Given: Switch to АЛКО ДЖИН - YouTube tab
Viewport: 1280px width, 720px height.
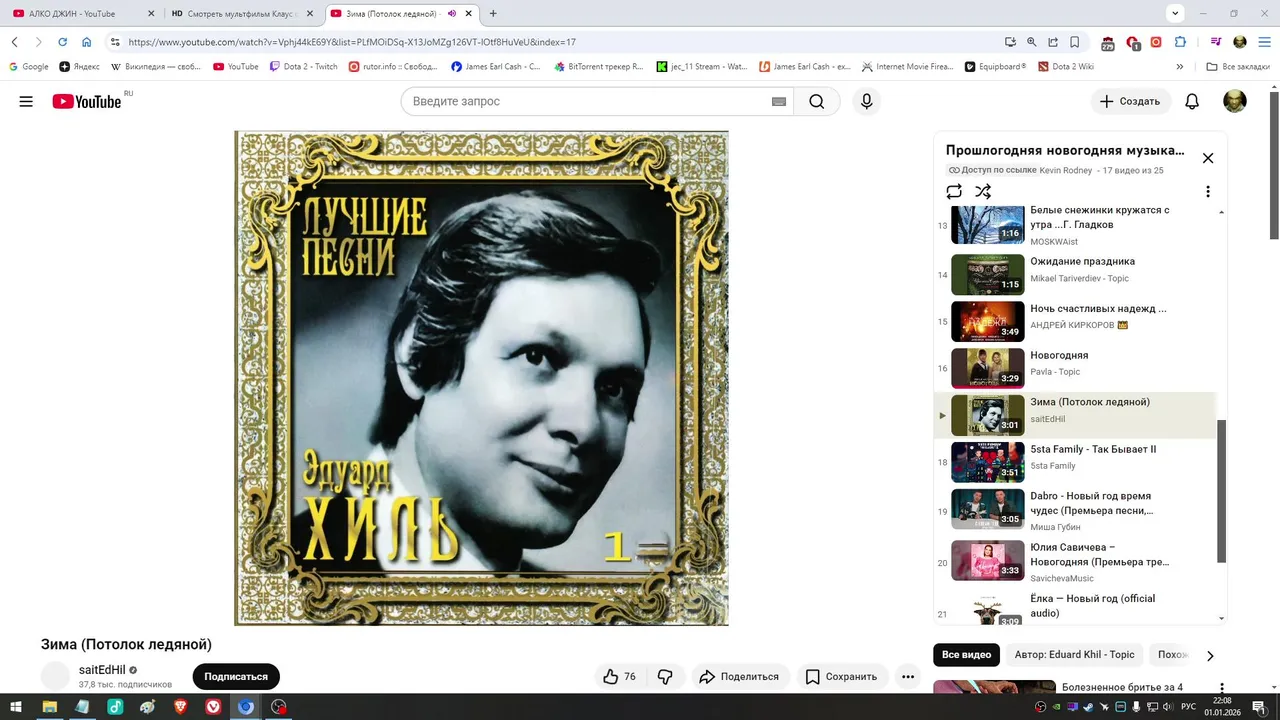Looking at the screenshot, I should click(x=82, y=13).
